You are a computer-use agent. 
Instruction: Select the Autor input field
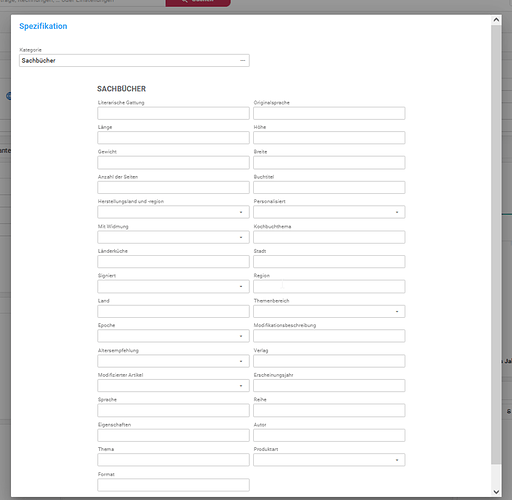click(329, 435)
